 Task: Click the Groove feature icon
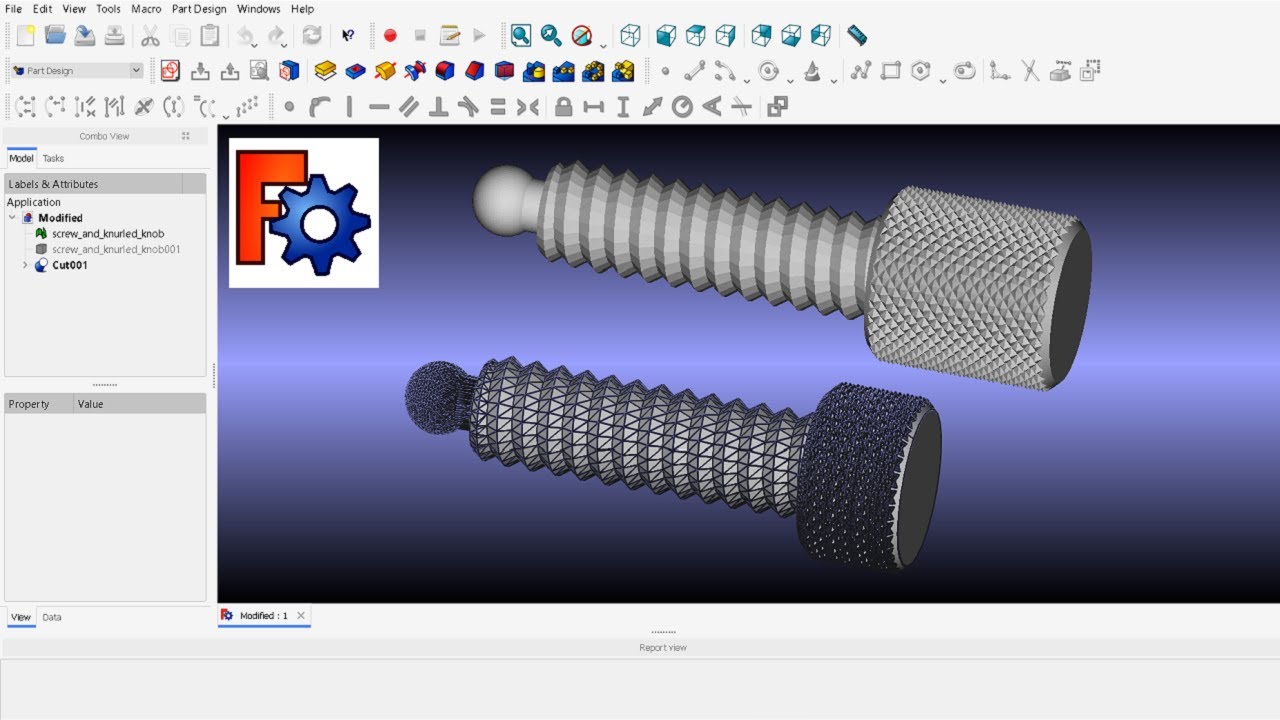[x=415, y=71]
